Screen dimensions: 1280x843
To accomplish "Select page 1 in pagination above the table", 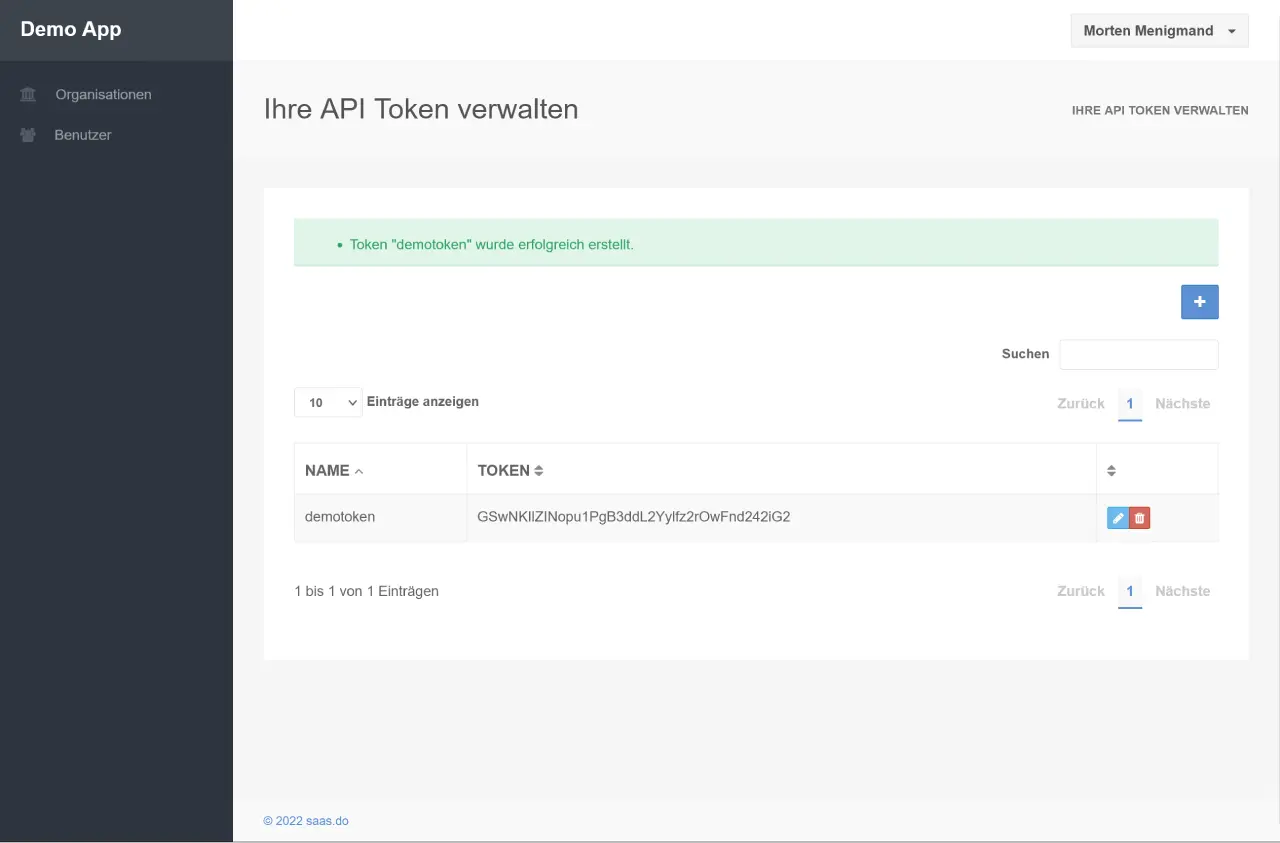I will pos(1130,404).
